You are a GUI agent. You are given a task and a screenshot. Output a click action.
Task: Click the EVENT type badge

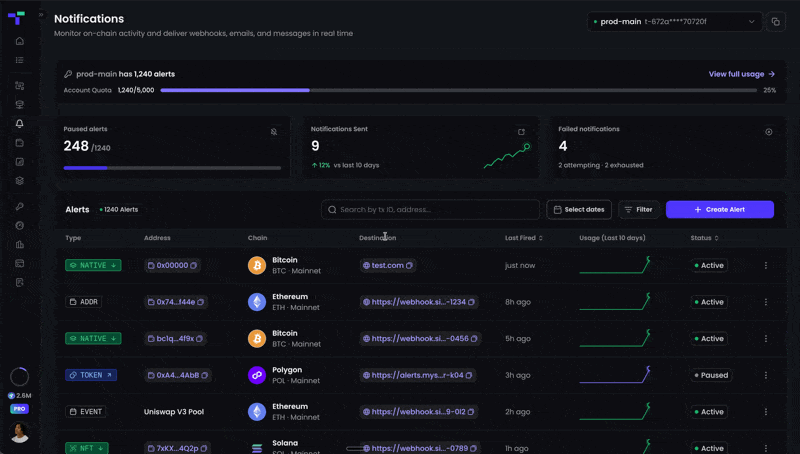[x=86, y=412]
